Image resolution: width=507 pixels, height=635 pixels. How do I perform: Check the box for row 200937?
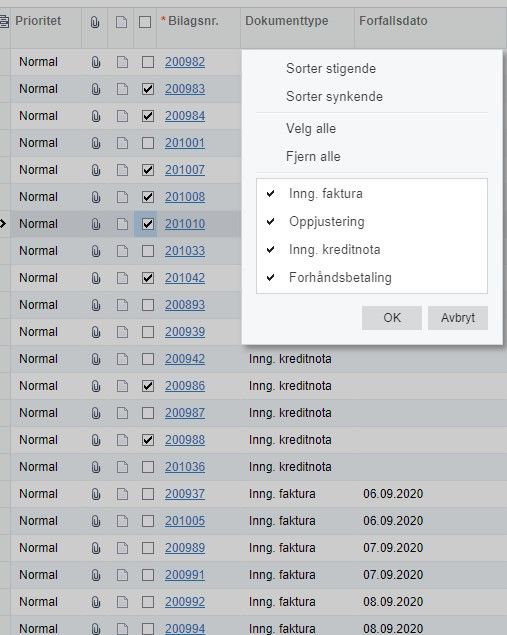coord(148,494)
